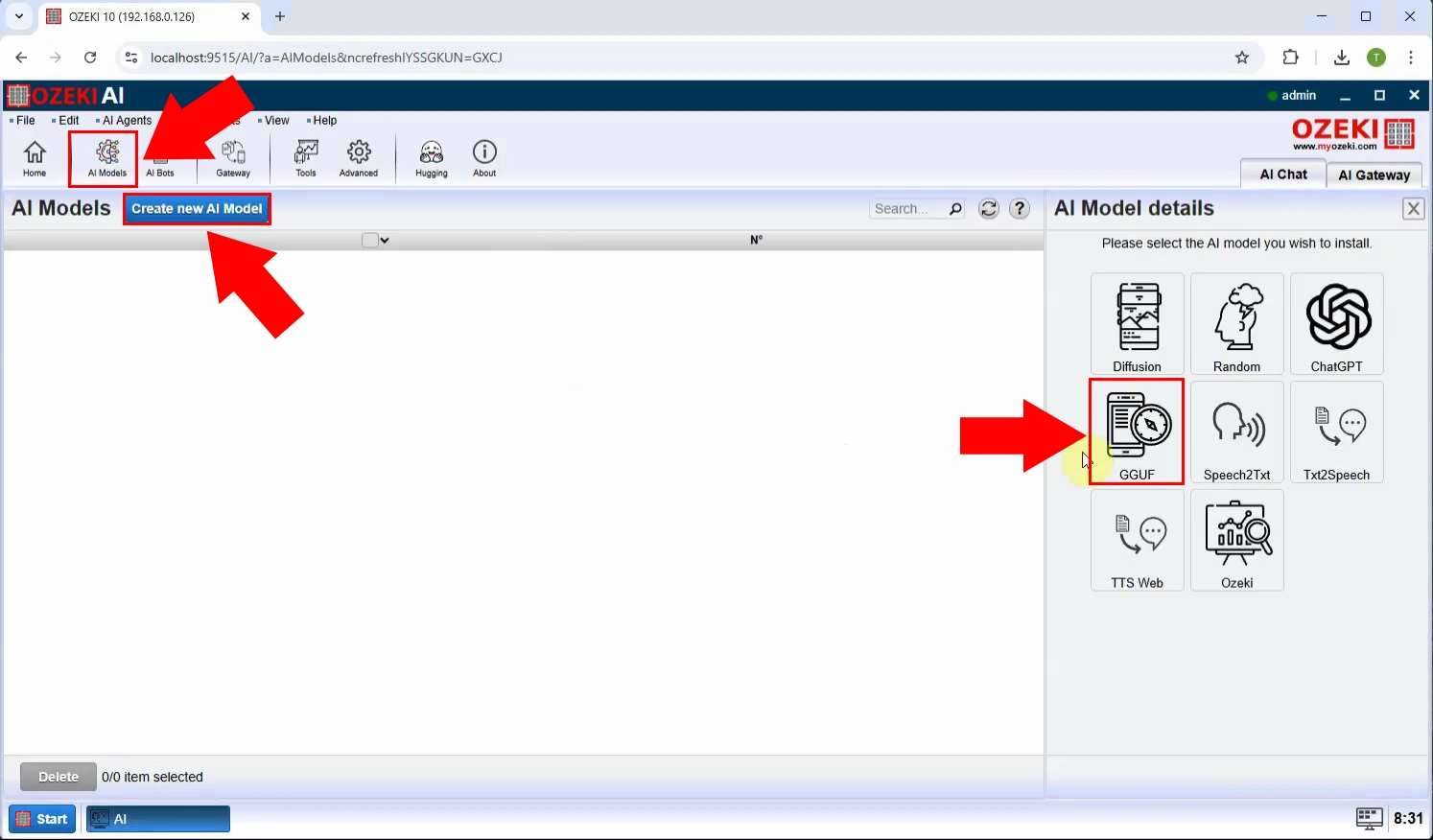The height and width of the screenshot is (840, 1433).
Task: Open the myozeki.com logo link
Action: click(1353, 134)
